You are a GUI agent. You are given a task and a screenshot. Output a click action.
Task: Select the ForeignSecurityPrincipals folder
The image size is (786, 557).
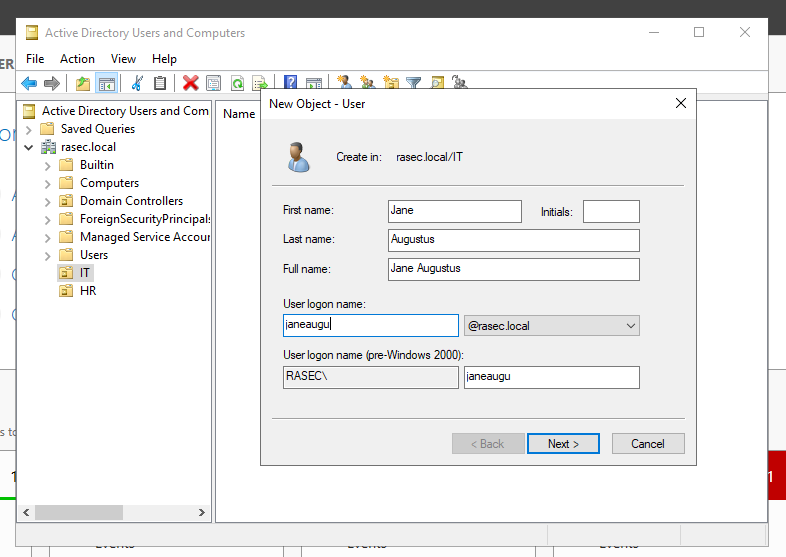tap(145, 219)
